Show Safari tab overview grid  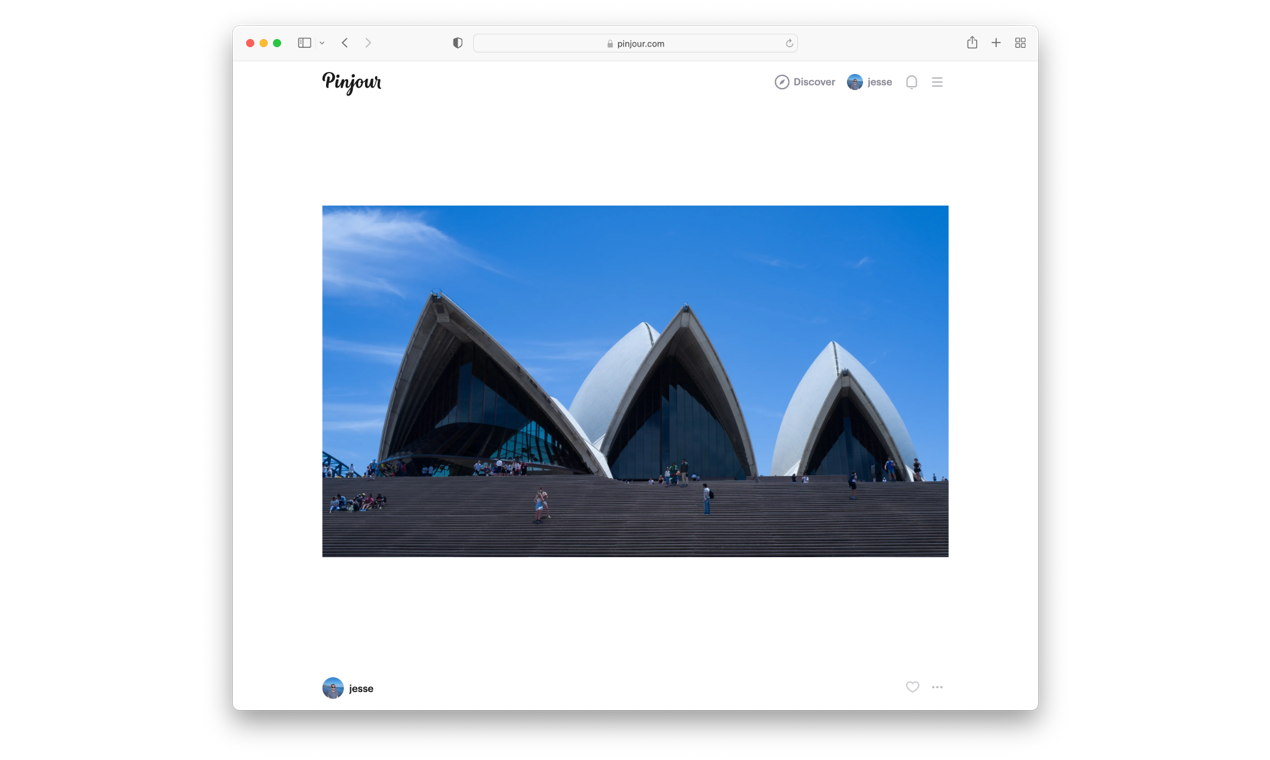(x=1020, y=43)
